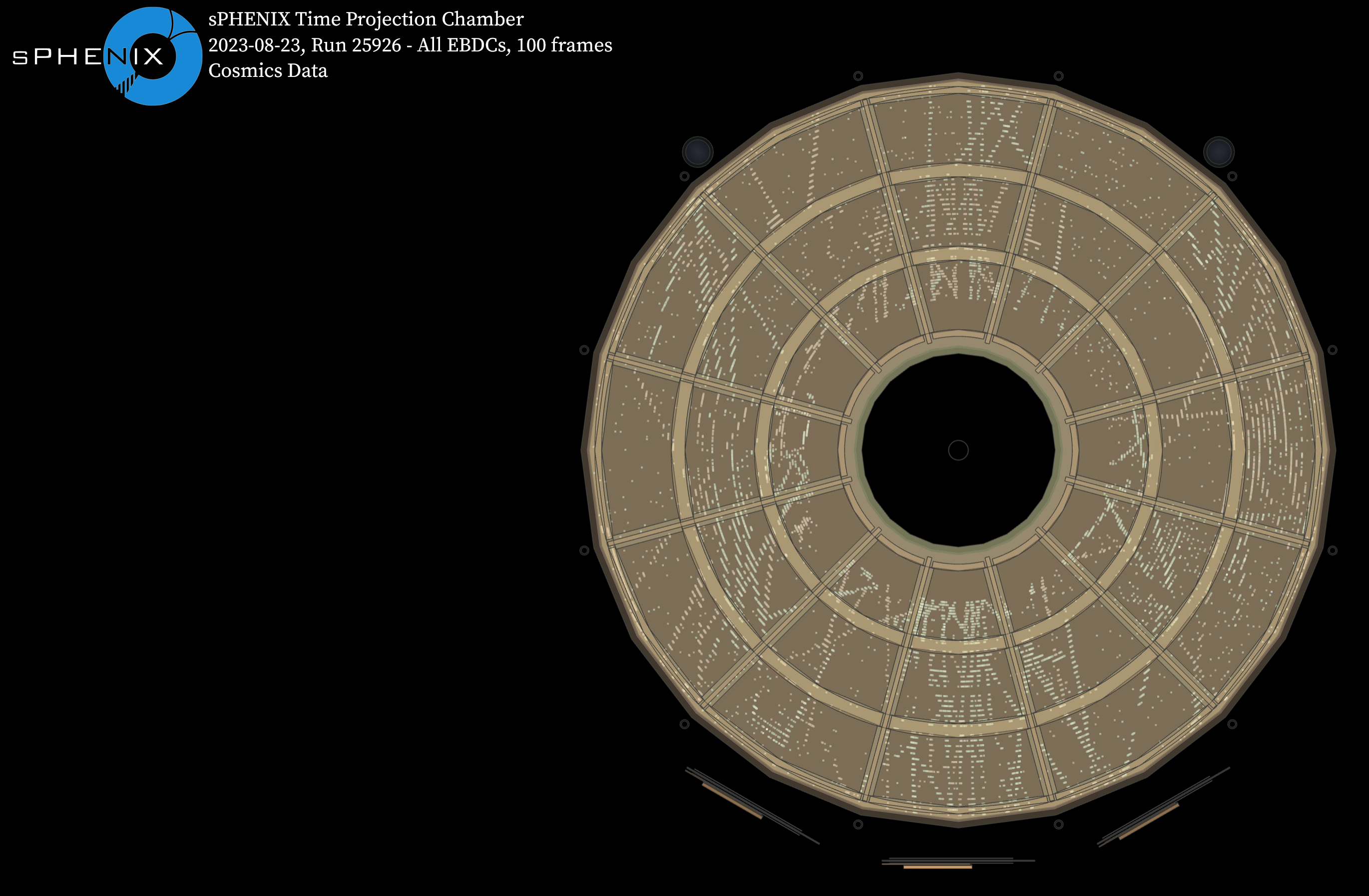The height and width of the screenshot is (896, 1369).
Task: Select 'sPHENIX Time Projection Chamber' title text
Action: tap(366, 19)
